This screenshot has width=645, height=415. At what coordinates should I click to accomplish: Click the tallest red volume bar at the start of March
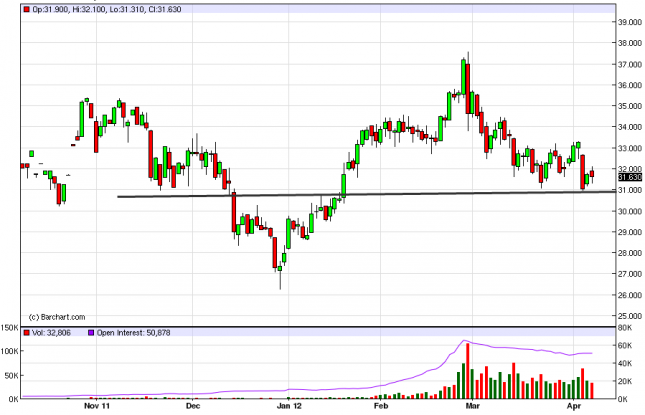pos(468,371)
